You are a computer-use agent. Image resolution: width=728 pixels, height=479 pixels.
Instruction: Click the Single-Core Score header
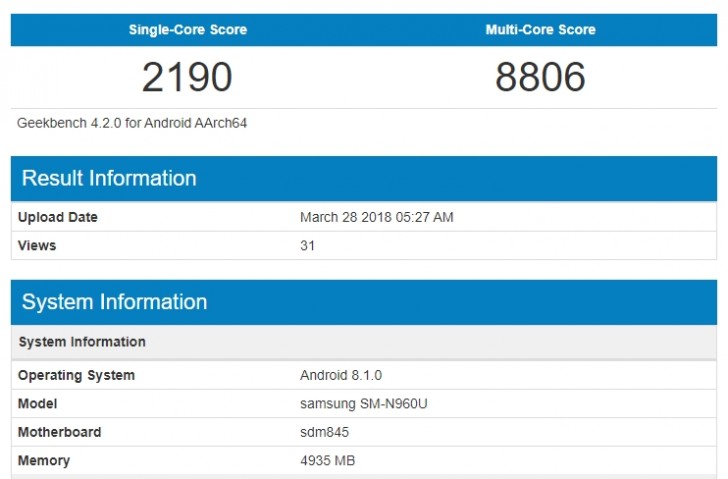[187, 30]
